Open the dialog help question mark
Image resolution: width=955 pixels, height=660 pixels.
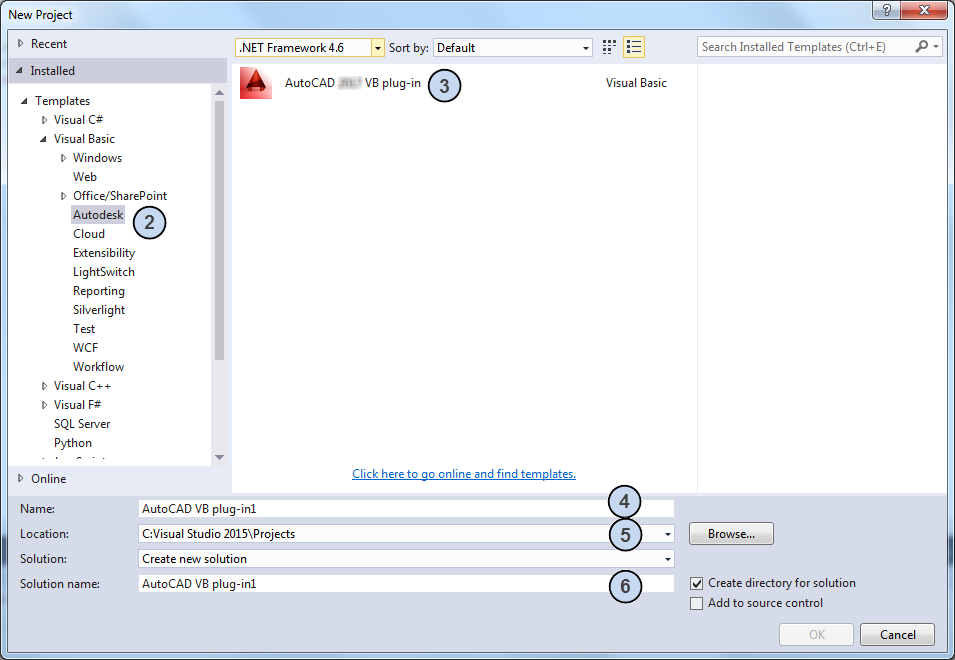[887, 10]
